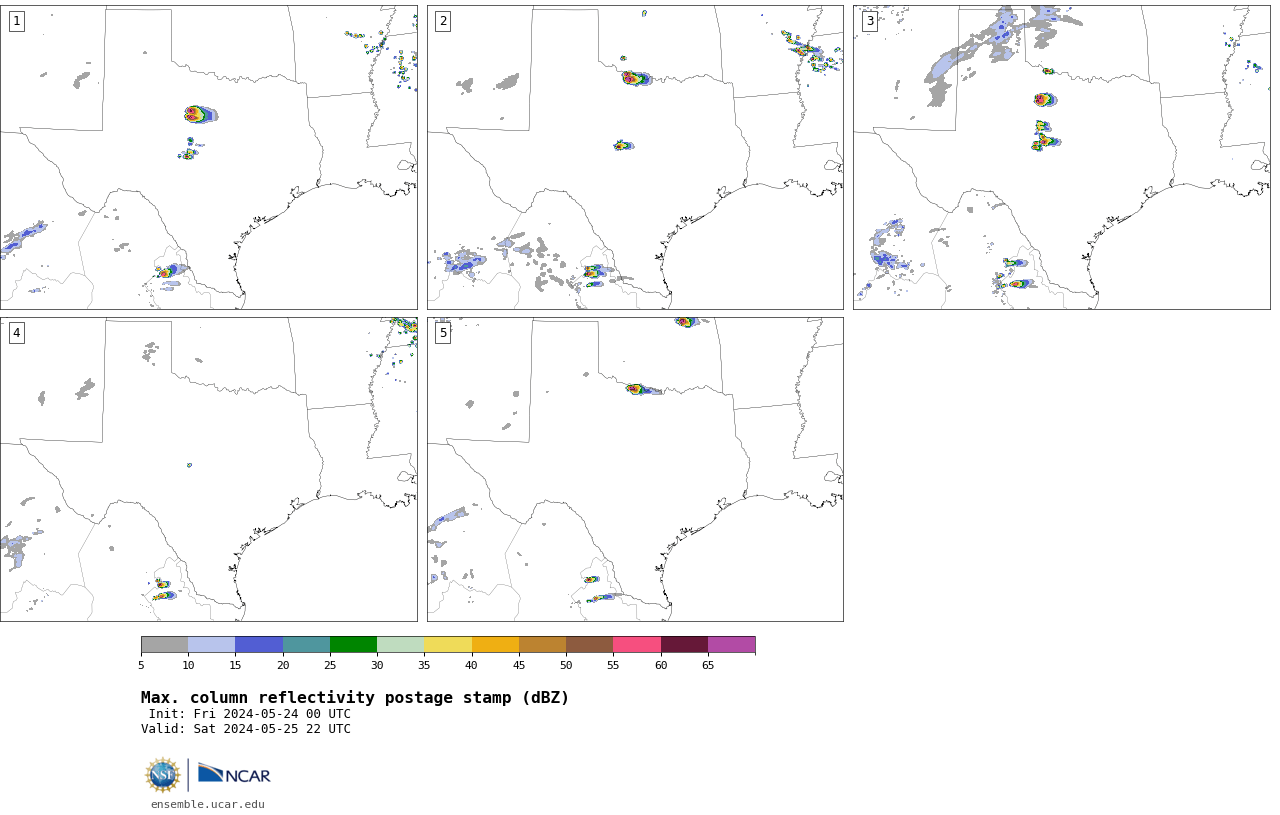
Task: Click the orange 40-45 dBZ swatch
Action: click(x=495, y=644)
